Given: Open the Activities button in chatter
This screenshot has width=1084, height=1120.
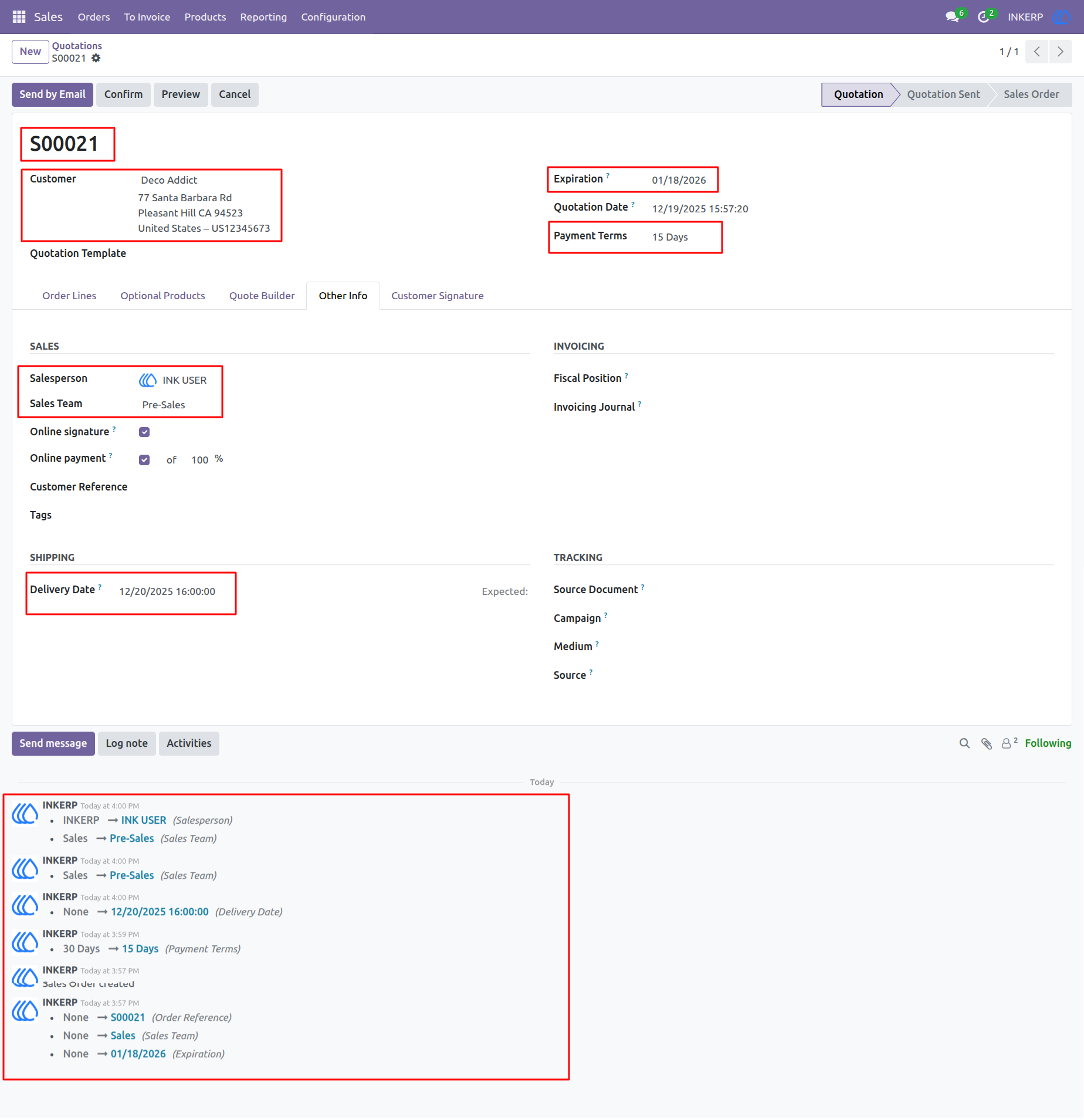Looking at the screenshot, I should pos(189,743).
